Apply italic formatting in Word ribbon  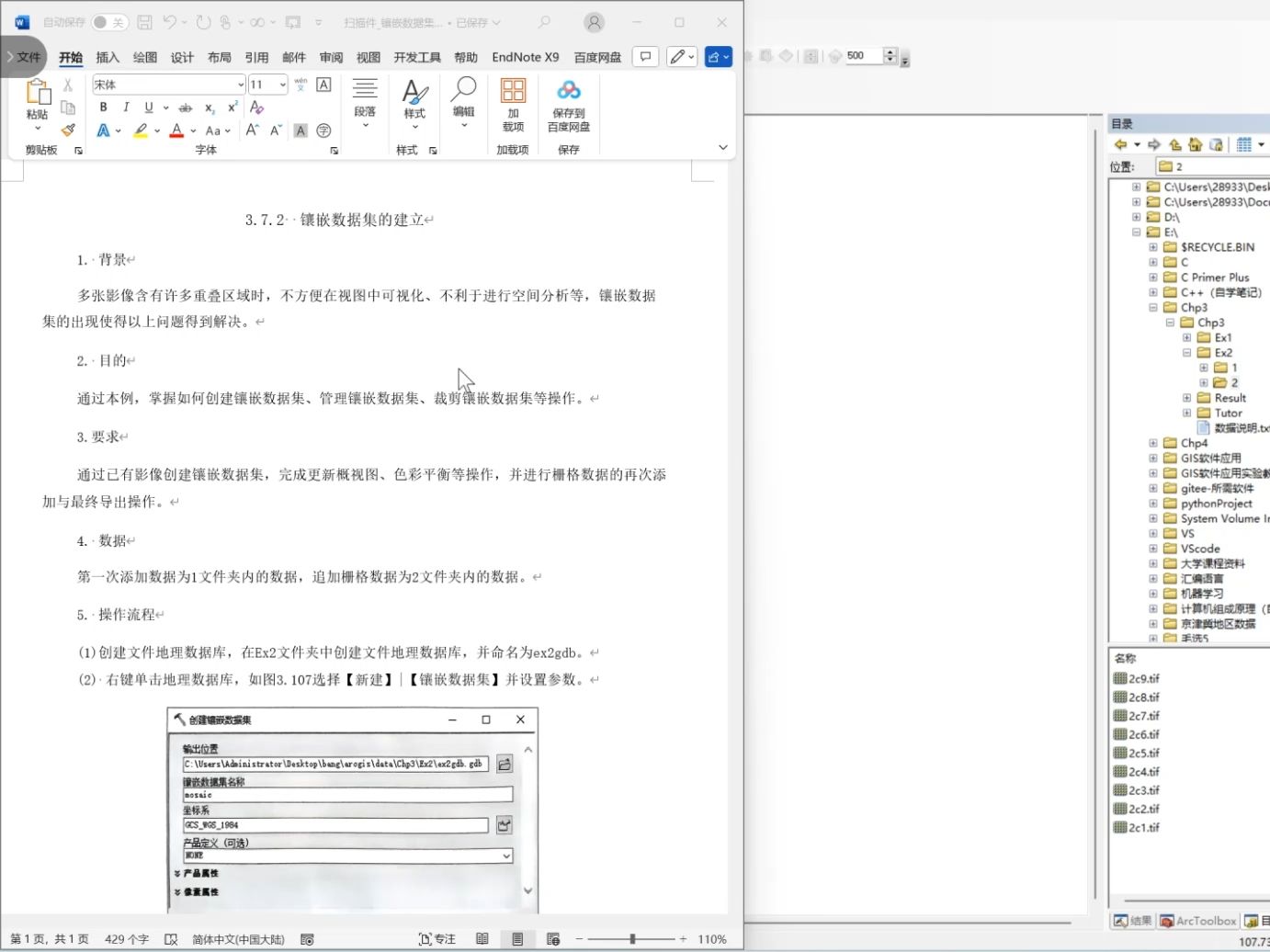[x=126, y=108]
